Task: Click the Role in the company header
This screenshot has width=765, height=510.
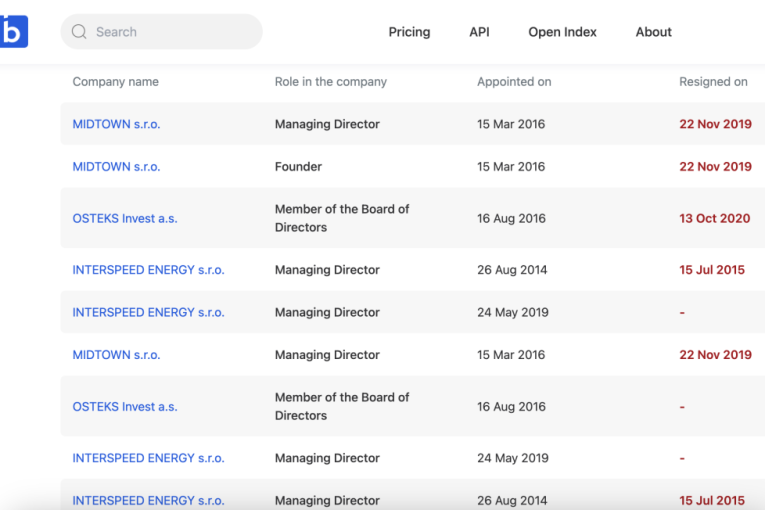Action: point(330,82)
